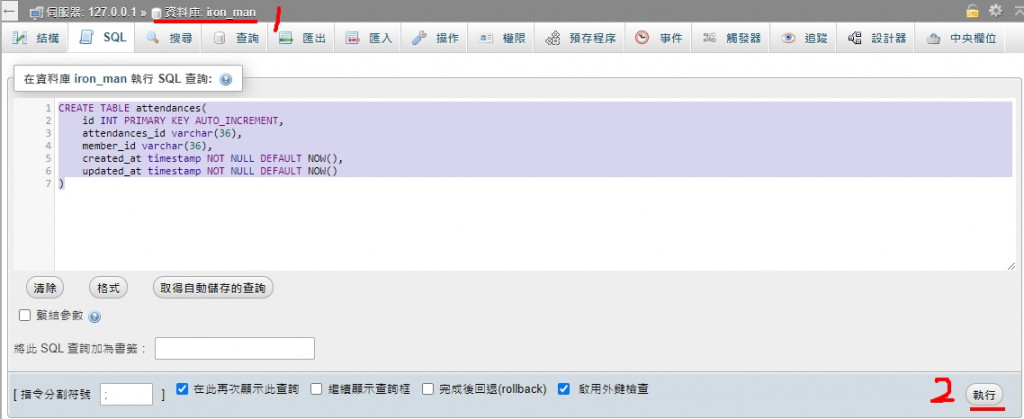Image resolution: width=1024 pixels, height=419 pixels.
Task: Click the 預存程序 routines icon
Action: coord(552,39)
